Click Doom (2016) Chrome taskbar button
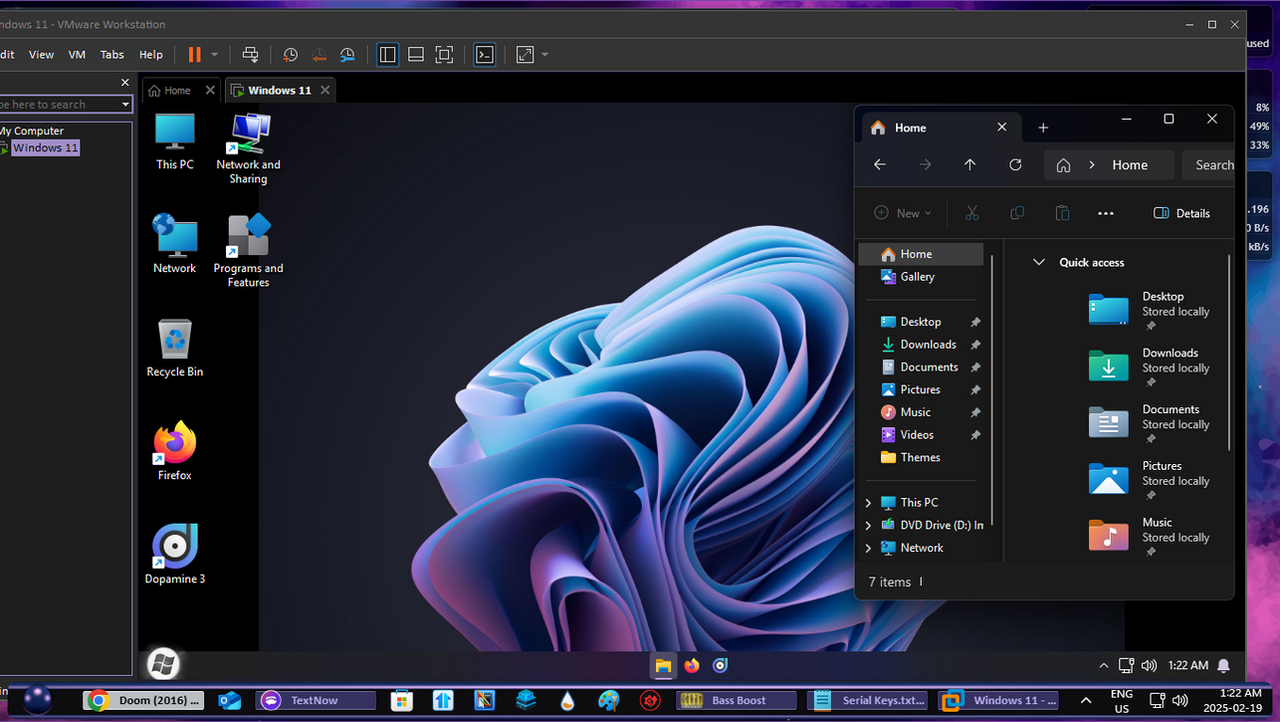The image size is (1280, 722). pyautogui.click(x=144, y=700)
